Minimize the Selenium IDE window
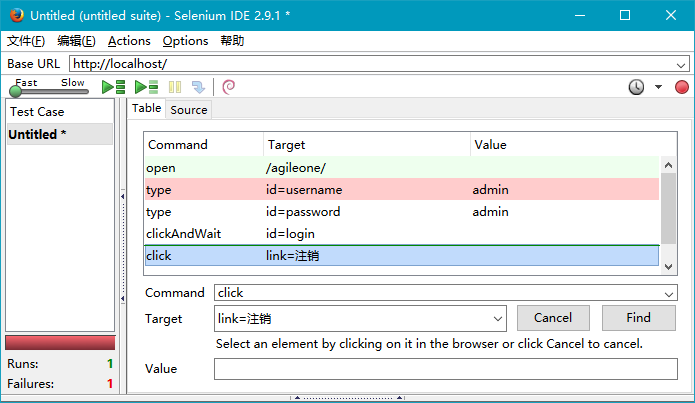The width and height of the screenshot is (695, 403). tap(580, 15)
